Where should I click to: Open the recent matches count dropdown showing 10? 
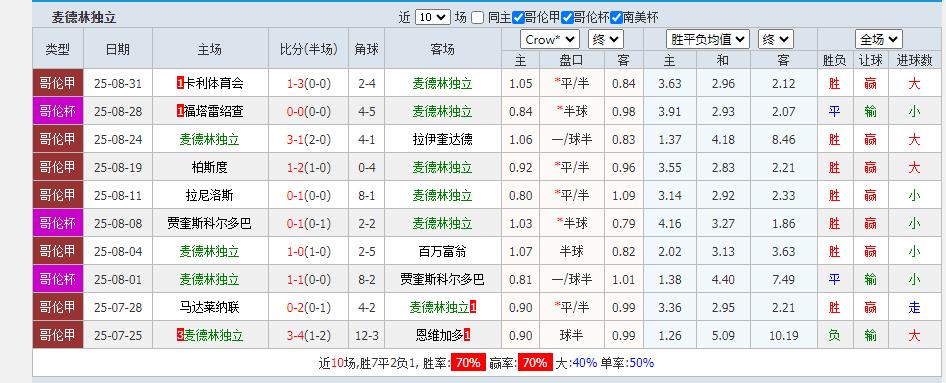tap(433, 17)
